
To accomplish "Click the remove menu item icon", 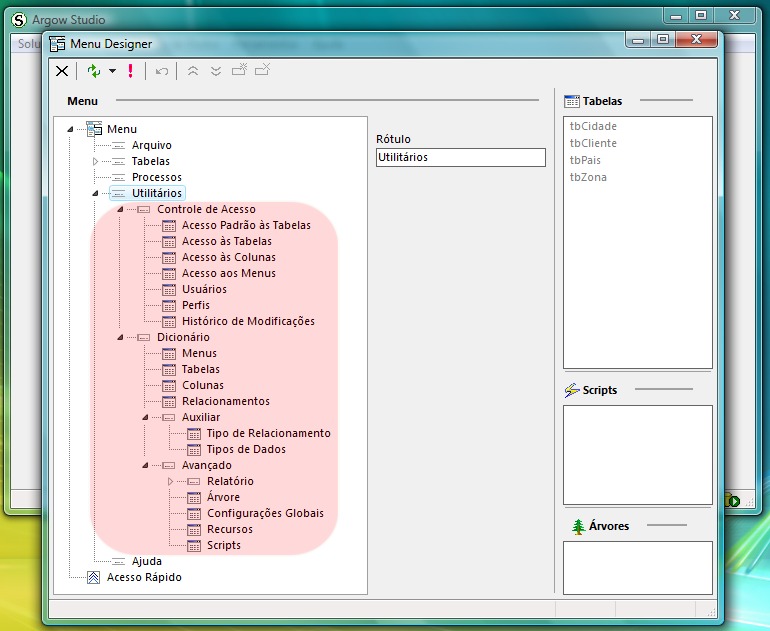I will tap(263, 70).
